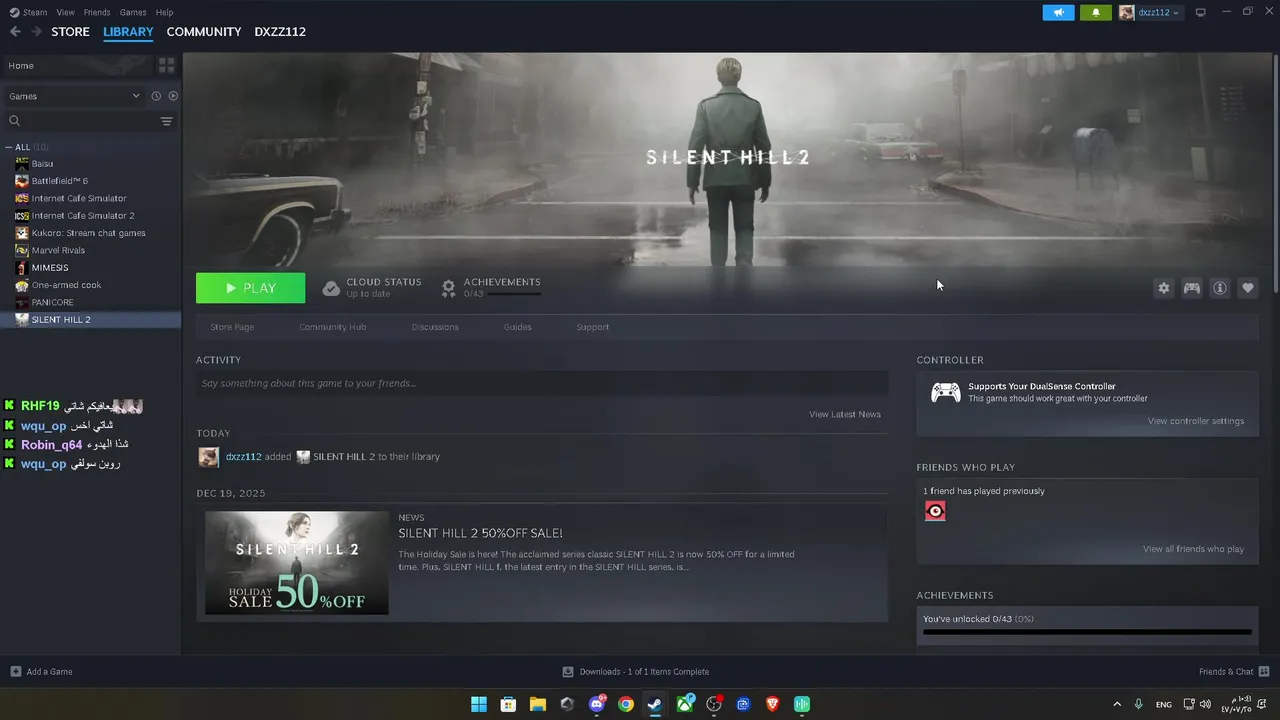Open Xbox app from the taskbar

(x=685, y=704)
